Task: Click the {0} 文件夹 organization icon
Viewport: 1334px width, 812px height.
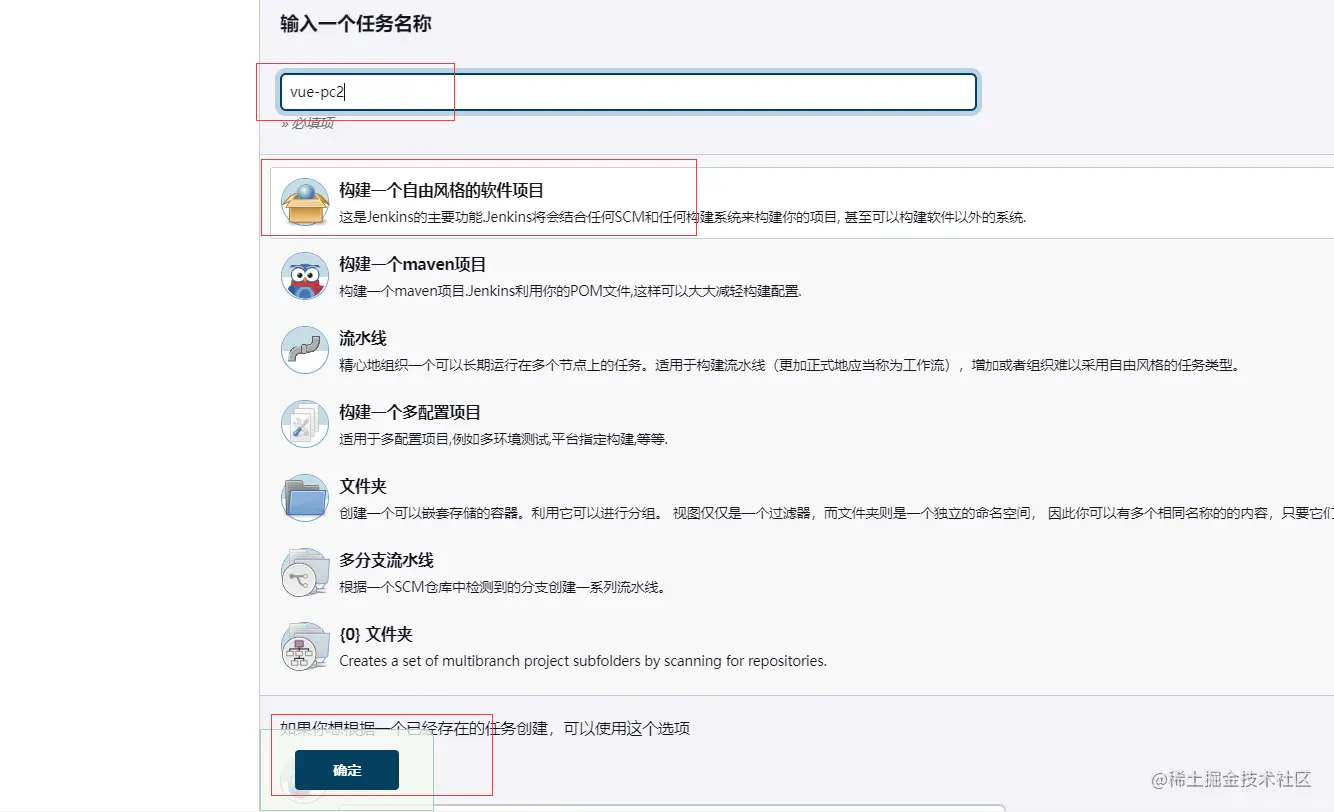Action: tap(305, 646)
